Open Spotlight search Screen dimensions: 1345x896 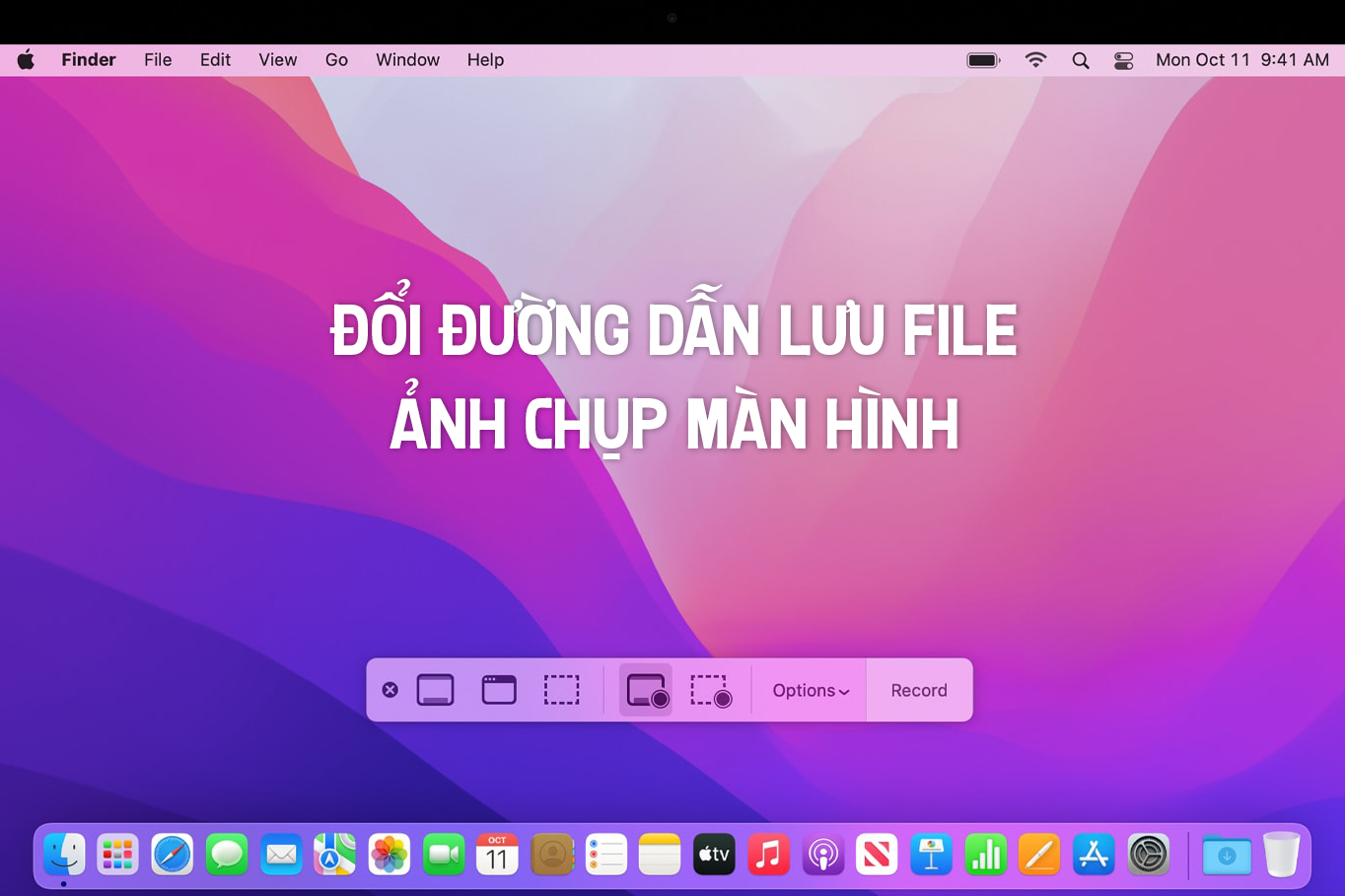pyautogui.click(x=1081, y=60)
